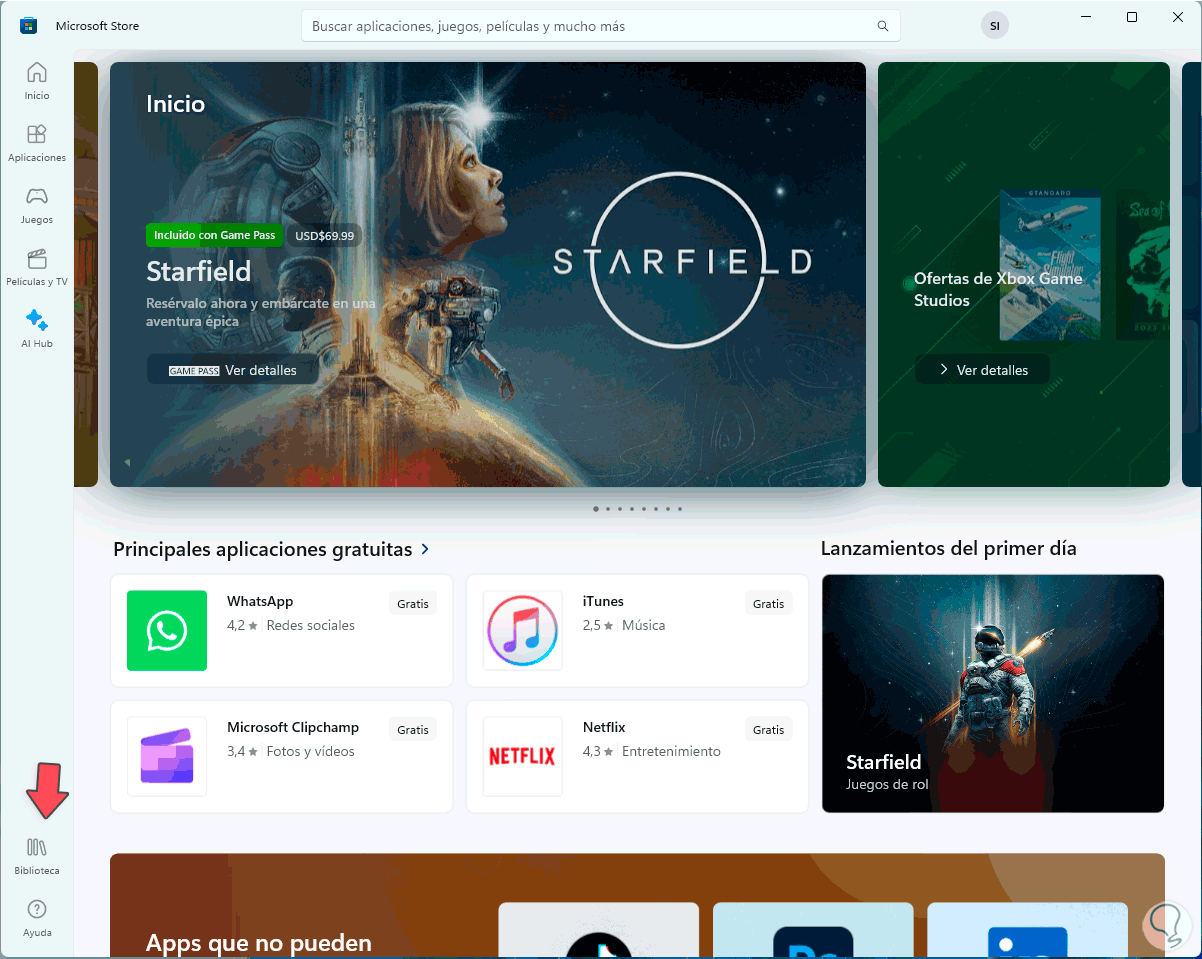Open Películas y TV section
The image size is (1202, 959).
click(x=37, y=267)
